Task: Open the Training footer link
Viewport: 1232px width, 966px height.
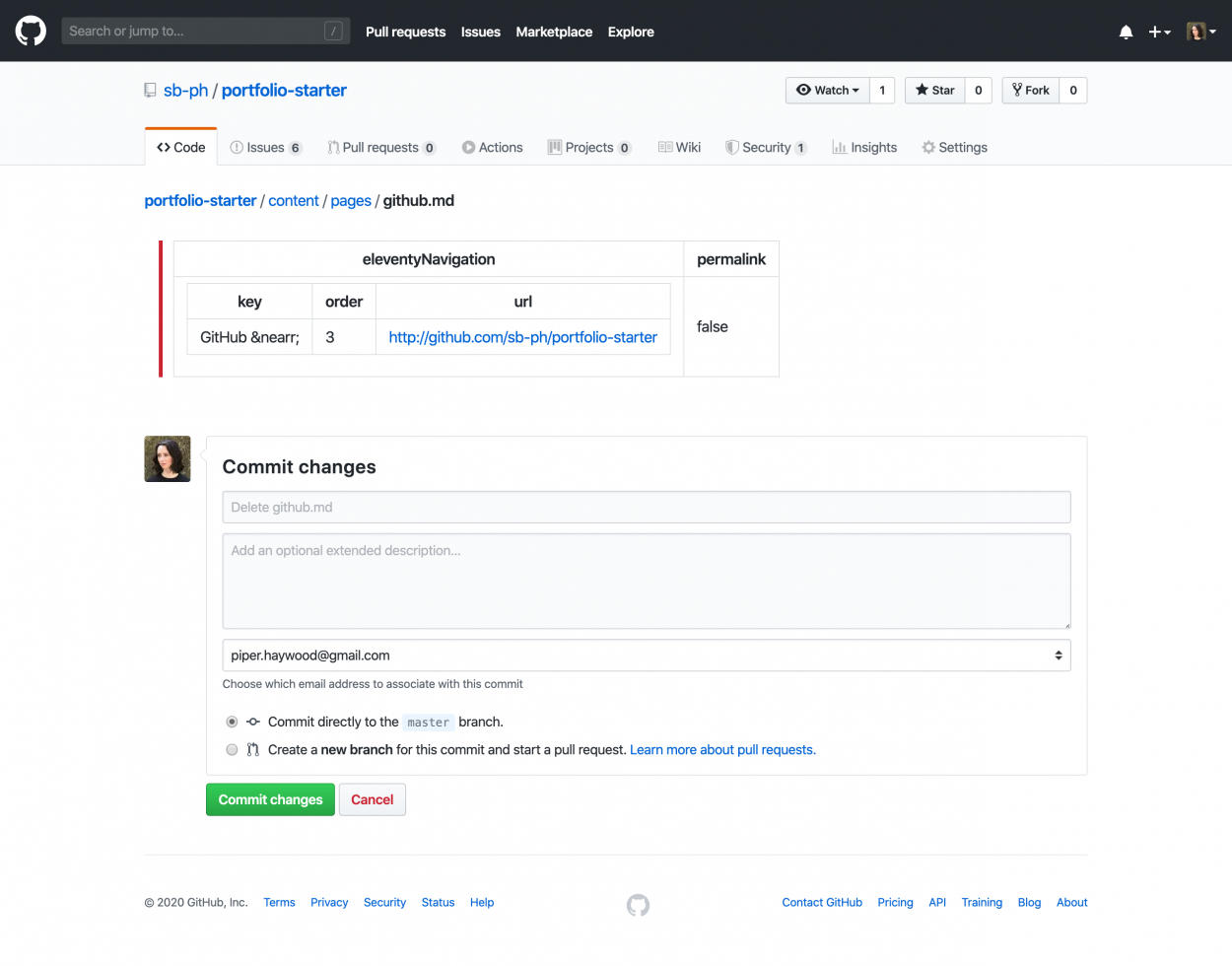Action: (982, 902)
